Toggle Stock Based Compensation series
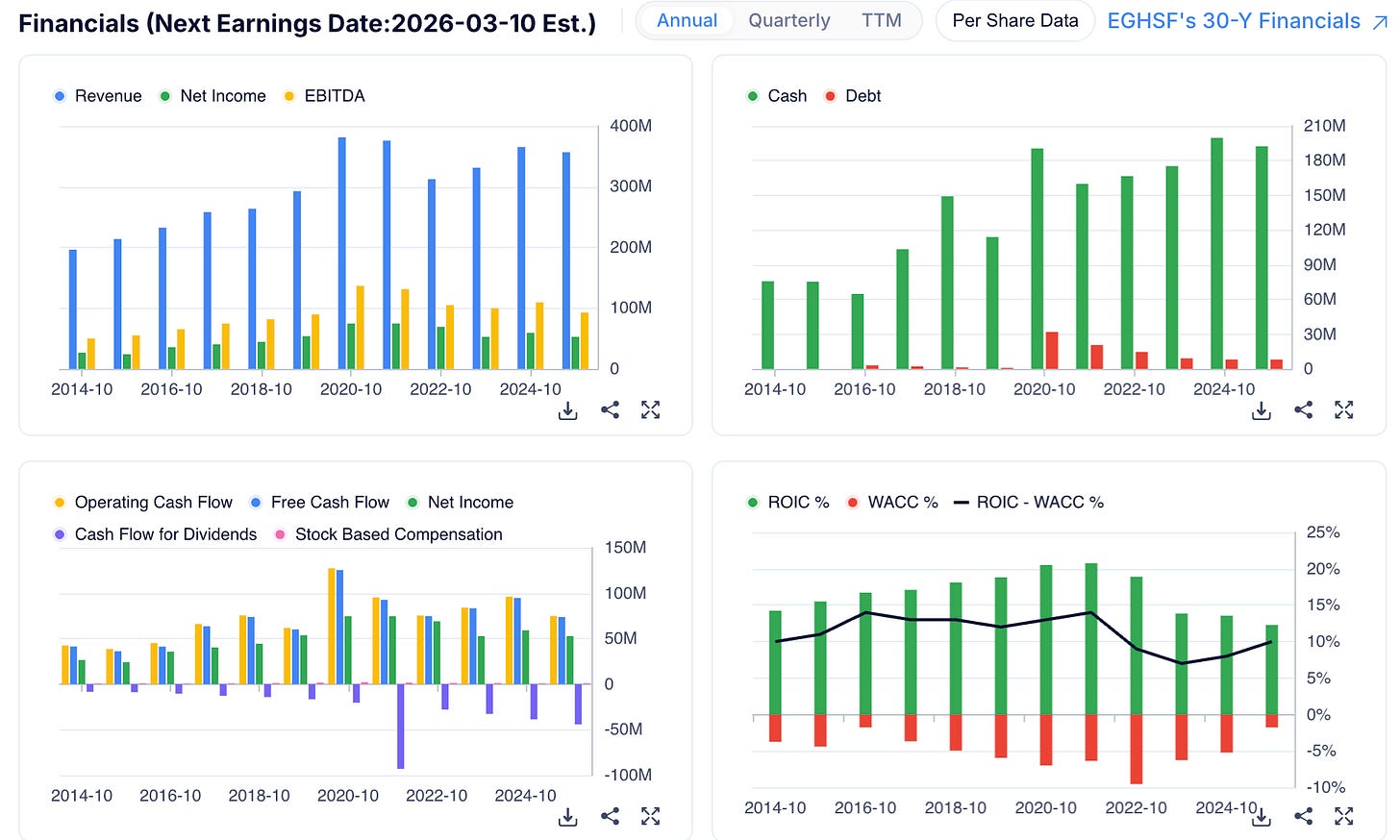 388,534
